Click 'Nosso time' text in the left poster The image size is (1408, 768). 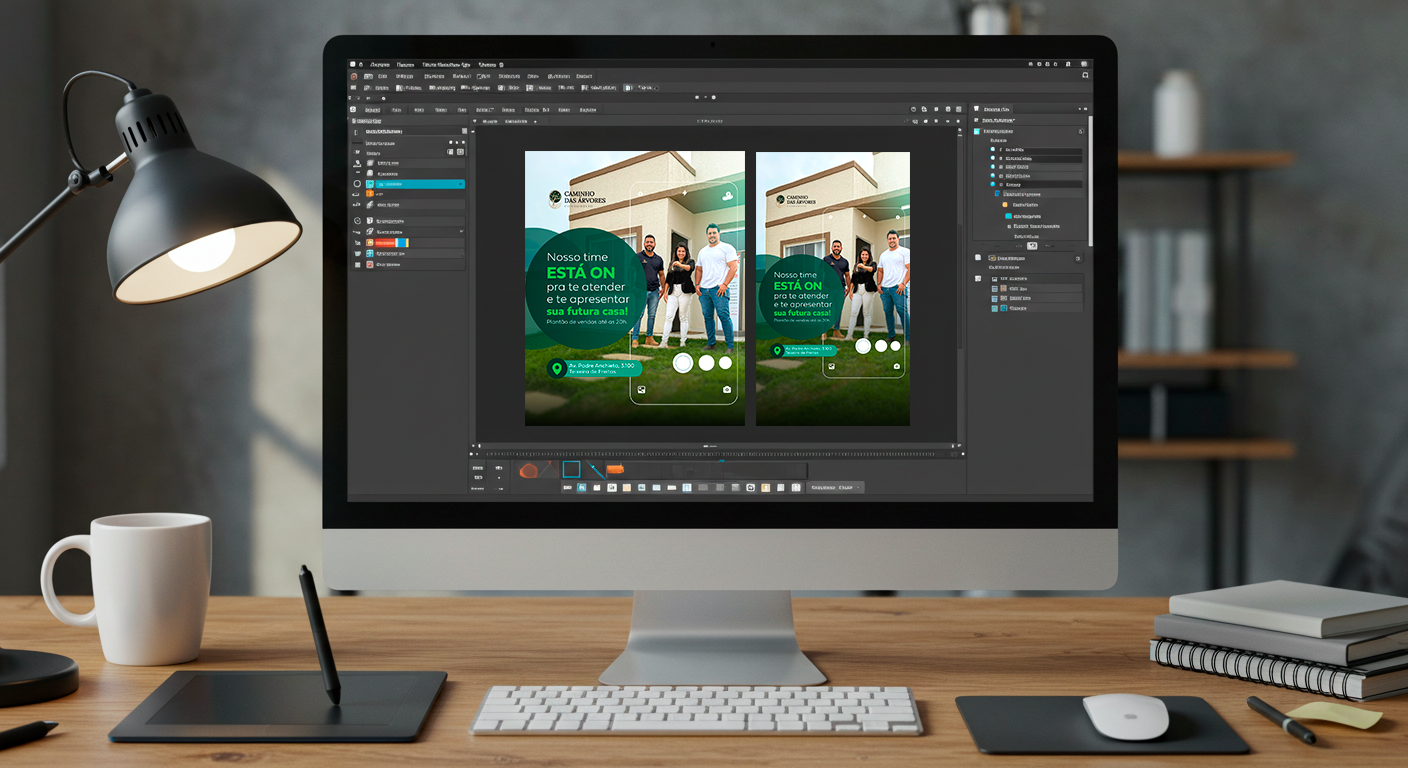(x=577, y=257)
